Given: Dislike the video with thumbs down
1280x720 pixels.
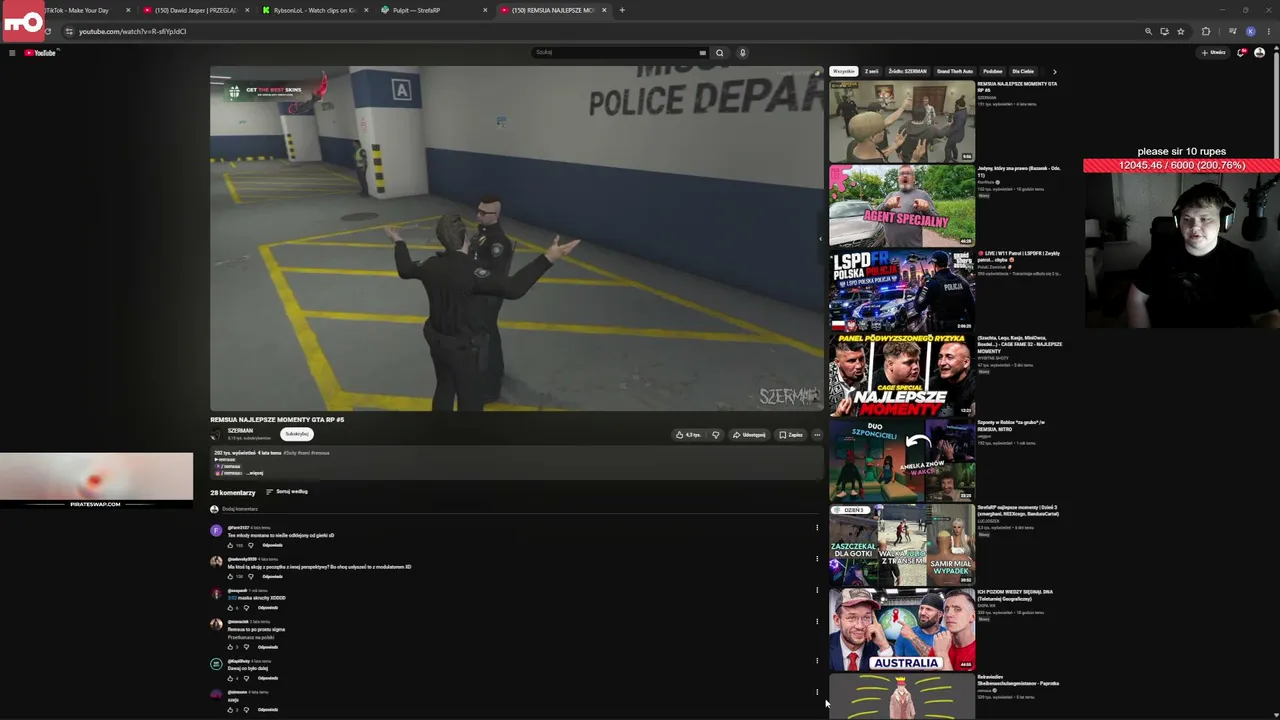Looking at the screenshot, I should click(x=715, y=435).
